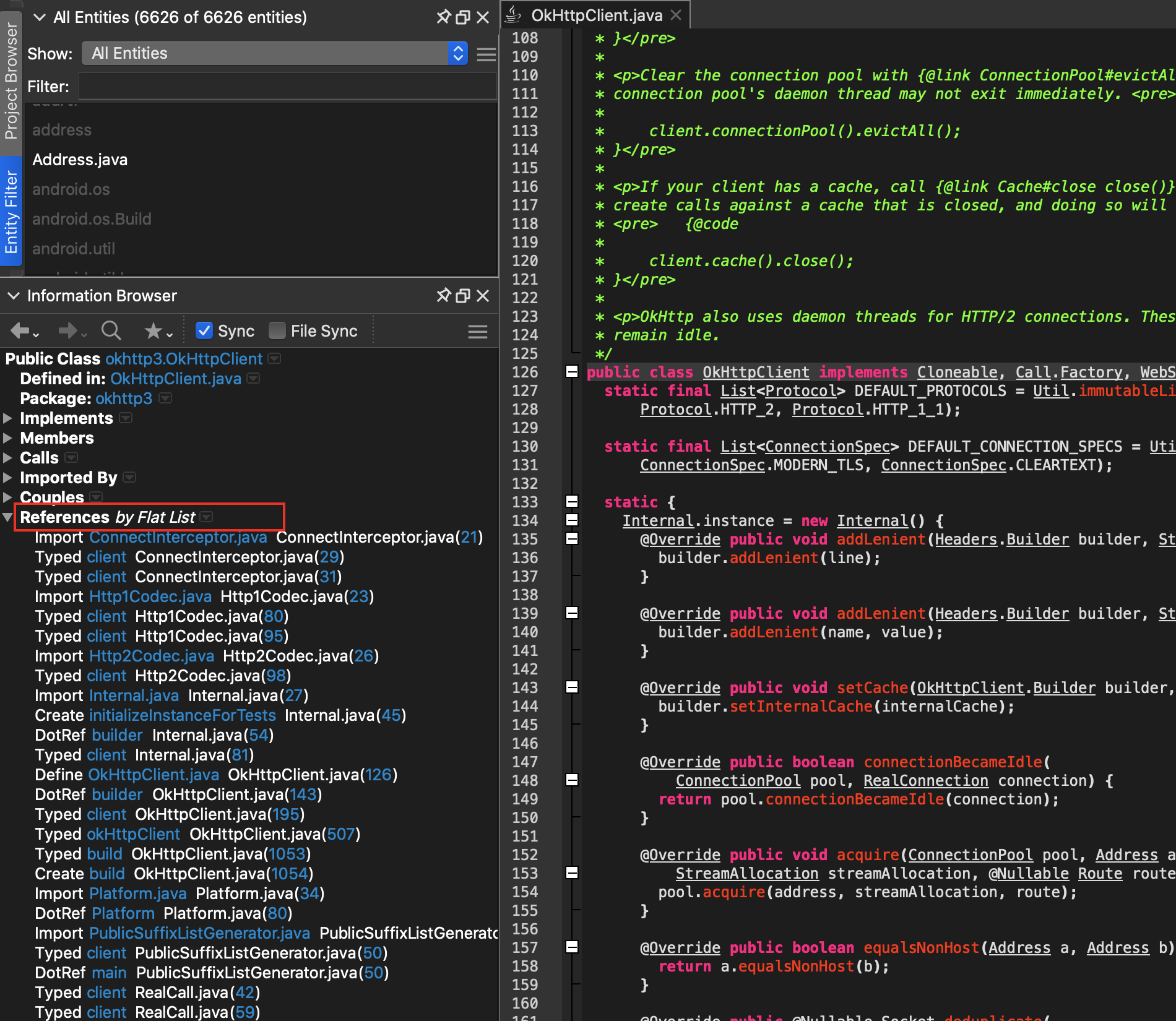Open the Entity Filter hamburger menu
Image resolution: width=1176 pixels, height=1021 pixels.
(x=486, y=54)
